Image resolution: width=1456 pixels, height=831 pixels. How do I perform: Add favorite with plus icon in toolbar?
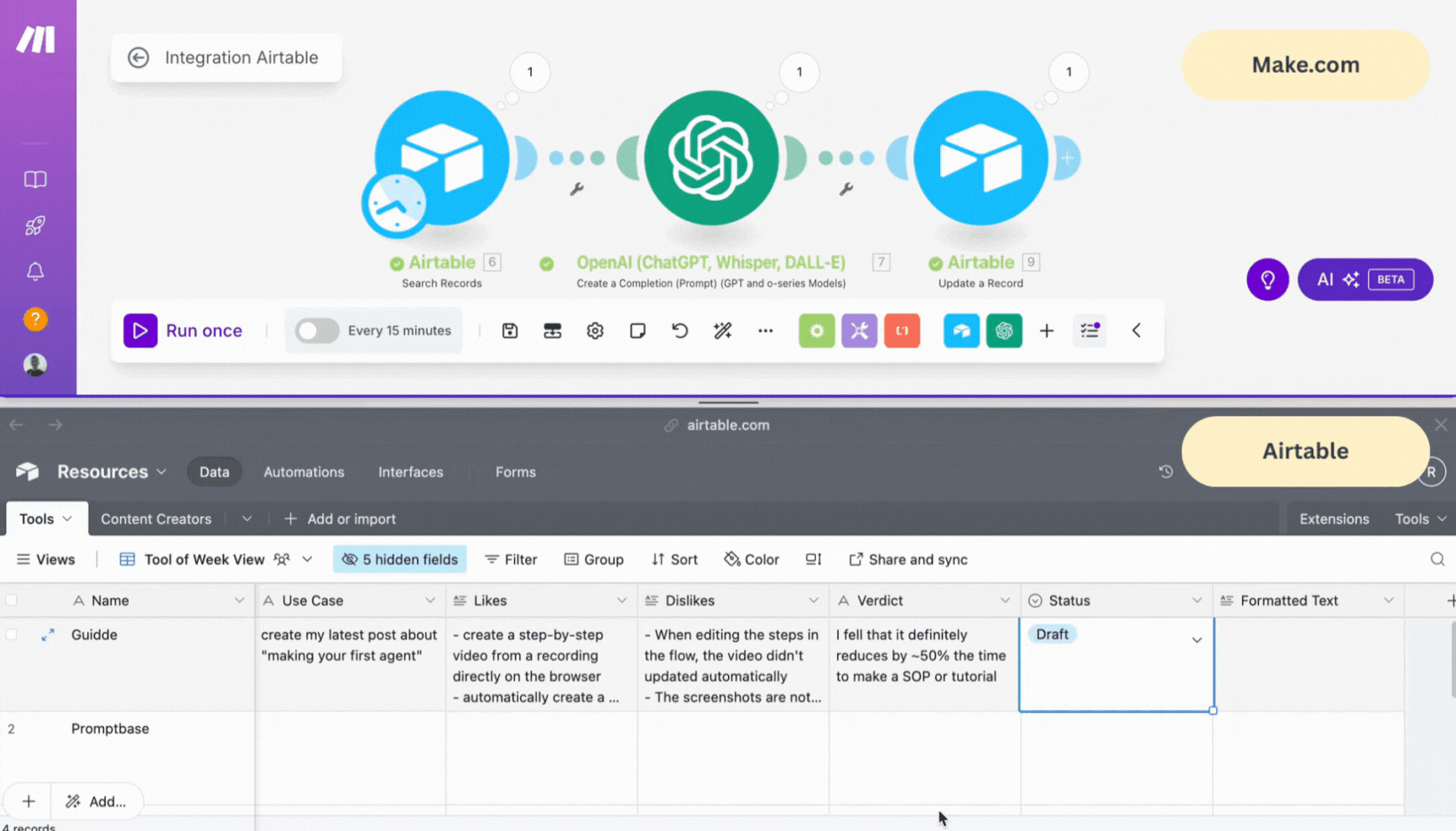[1047, 331]
